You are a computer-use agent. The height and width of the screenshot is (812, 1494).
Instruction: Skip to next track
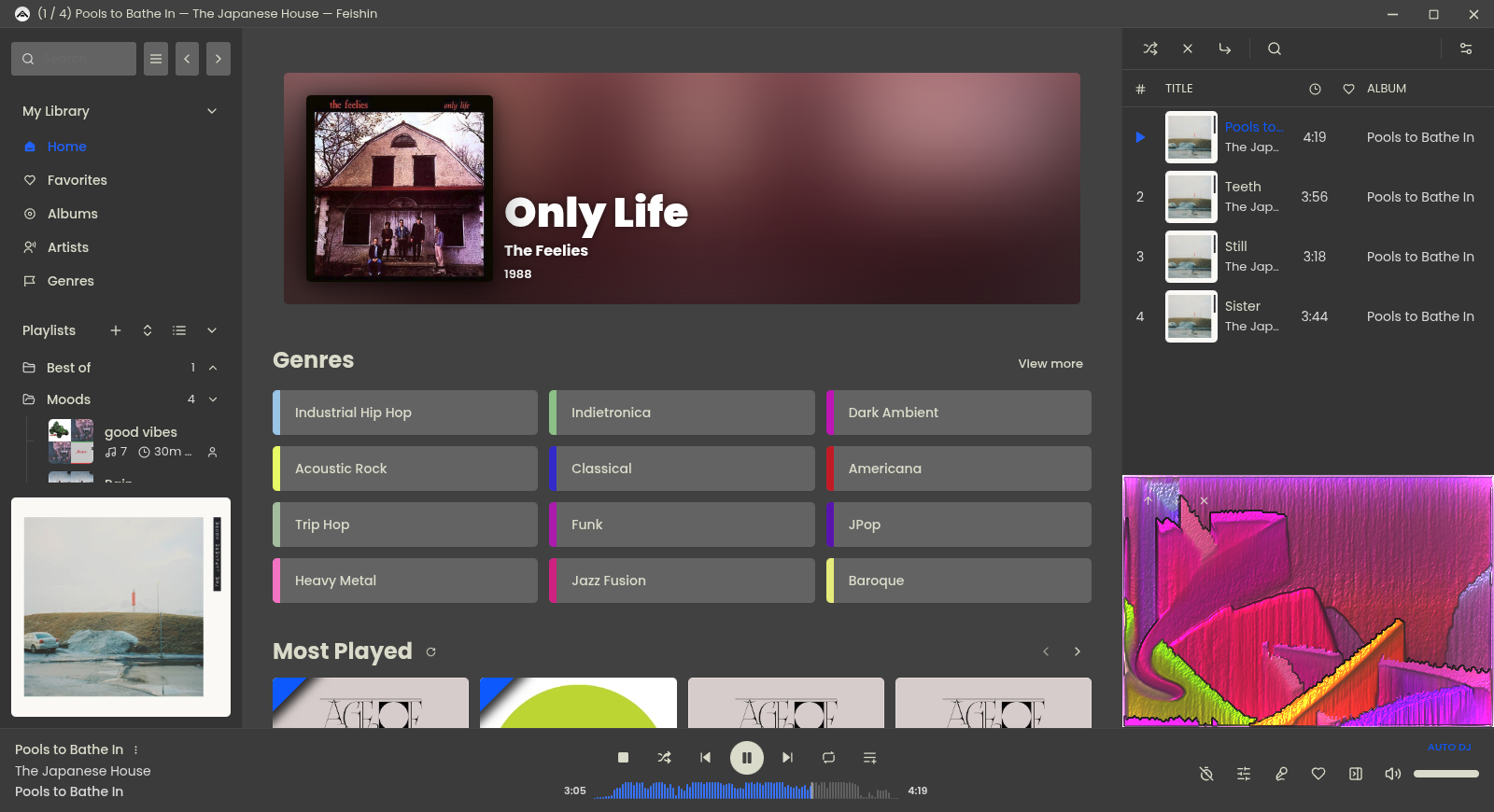point(787,758)
